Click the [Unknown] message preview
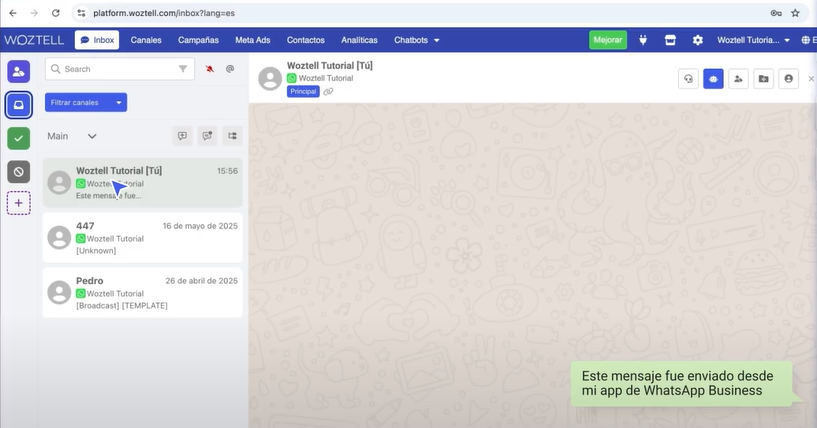Screen dimensions: 817x428 click(x=96, y=251)
